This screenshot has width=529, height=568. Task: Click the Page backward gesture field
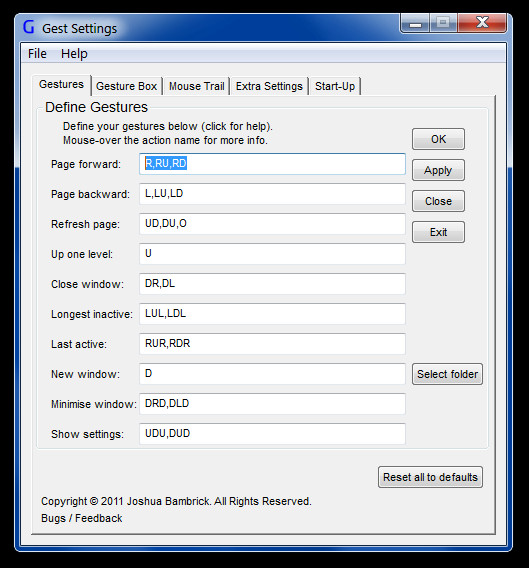tap(272, 194)
